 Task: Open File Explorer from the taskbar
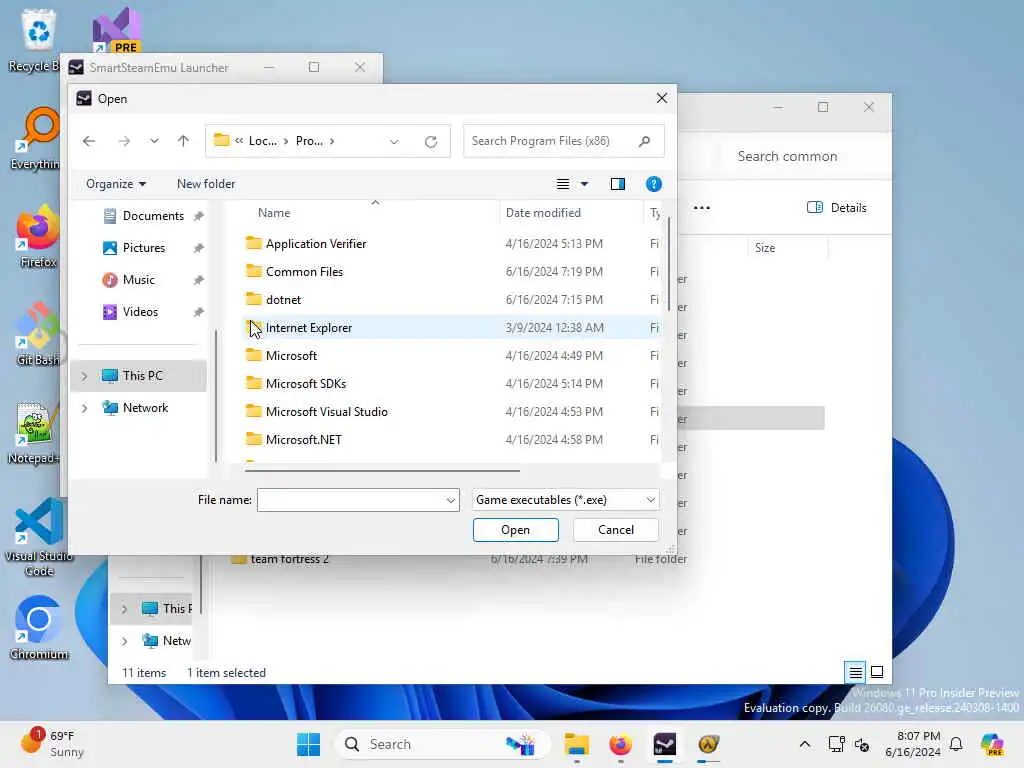[577, 744]
